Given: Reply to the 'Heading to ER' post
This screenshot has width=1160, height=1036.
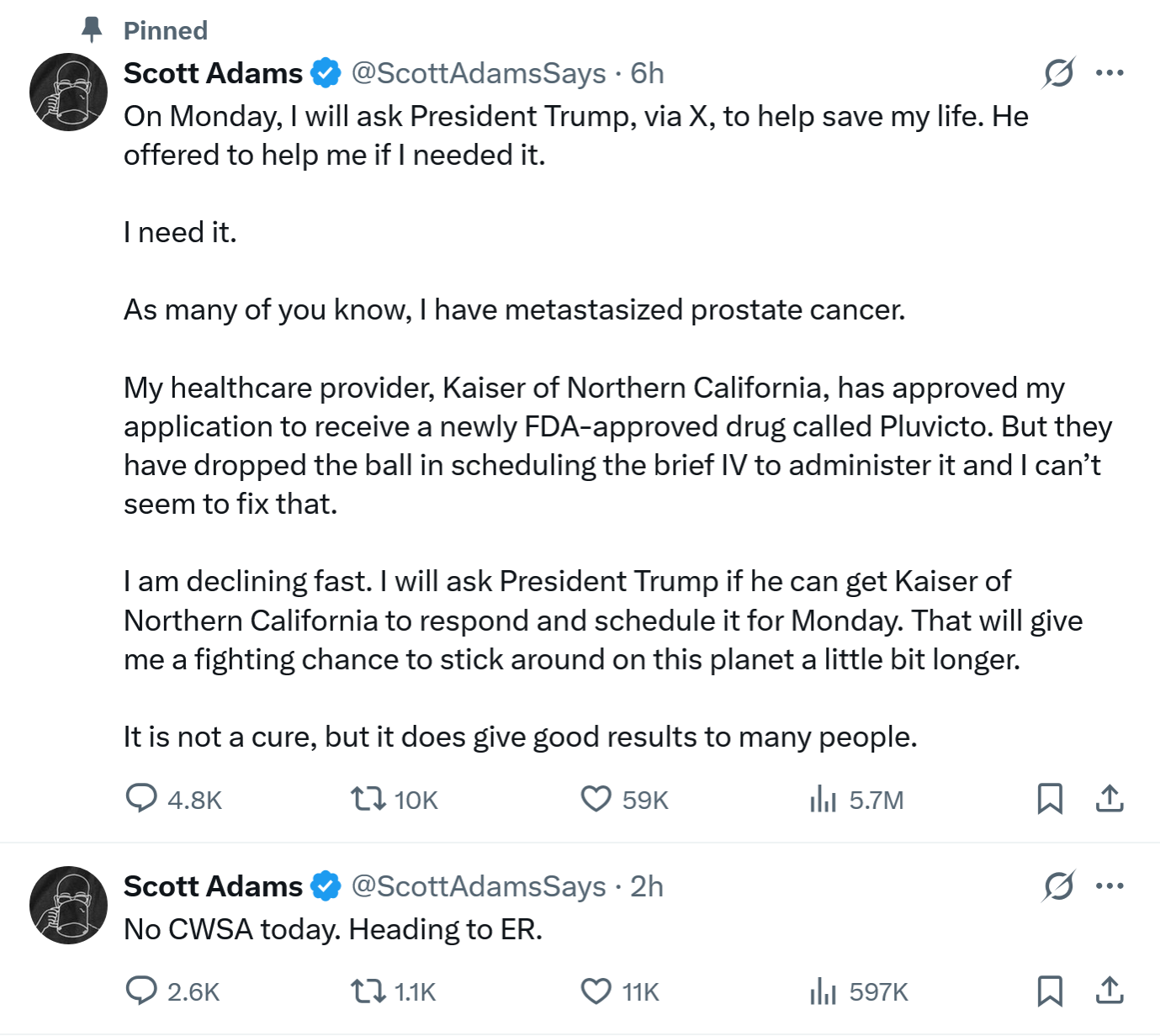Looking at the screenshot, I should (141, 991).
